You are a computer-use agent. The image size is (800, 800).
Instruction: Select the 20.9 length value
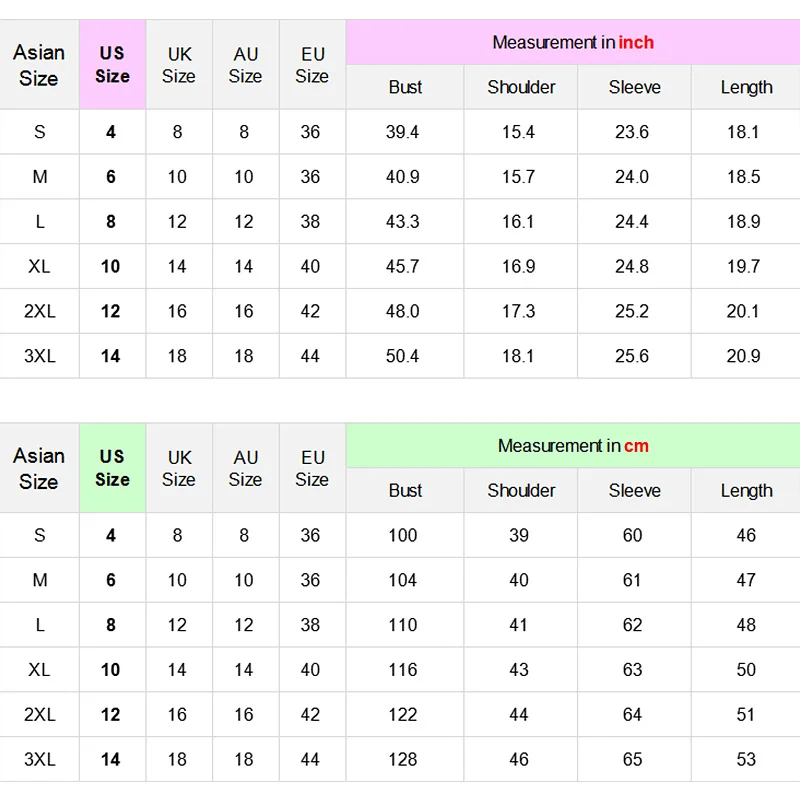743,356
